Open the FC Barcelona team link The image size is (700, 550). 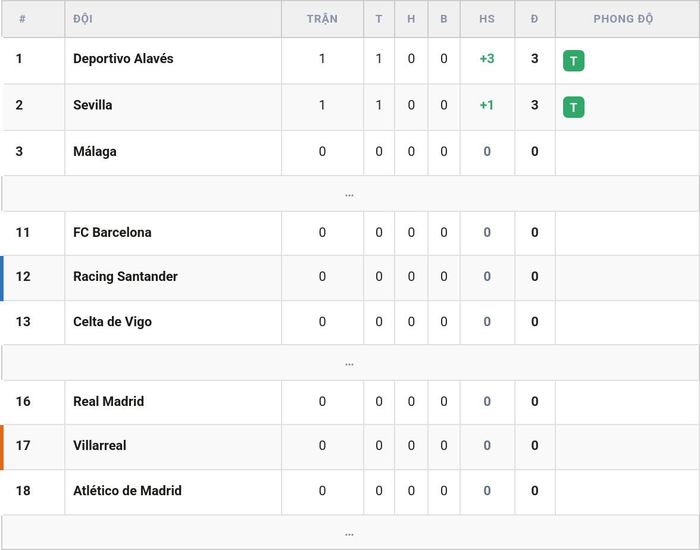(112, 232)
